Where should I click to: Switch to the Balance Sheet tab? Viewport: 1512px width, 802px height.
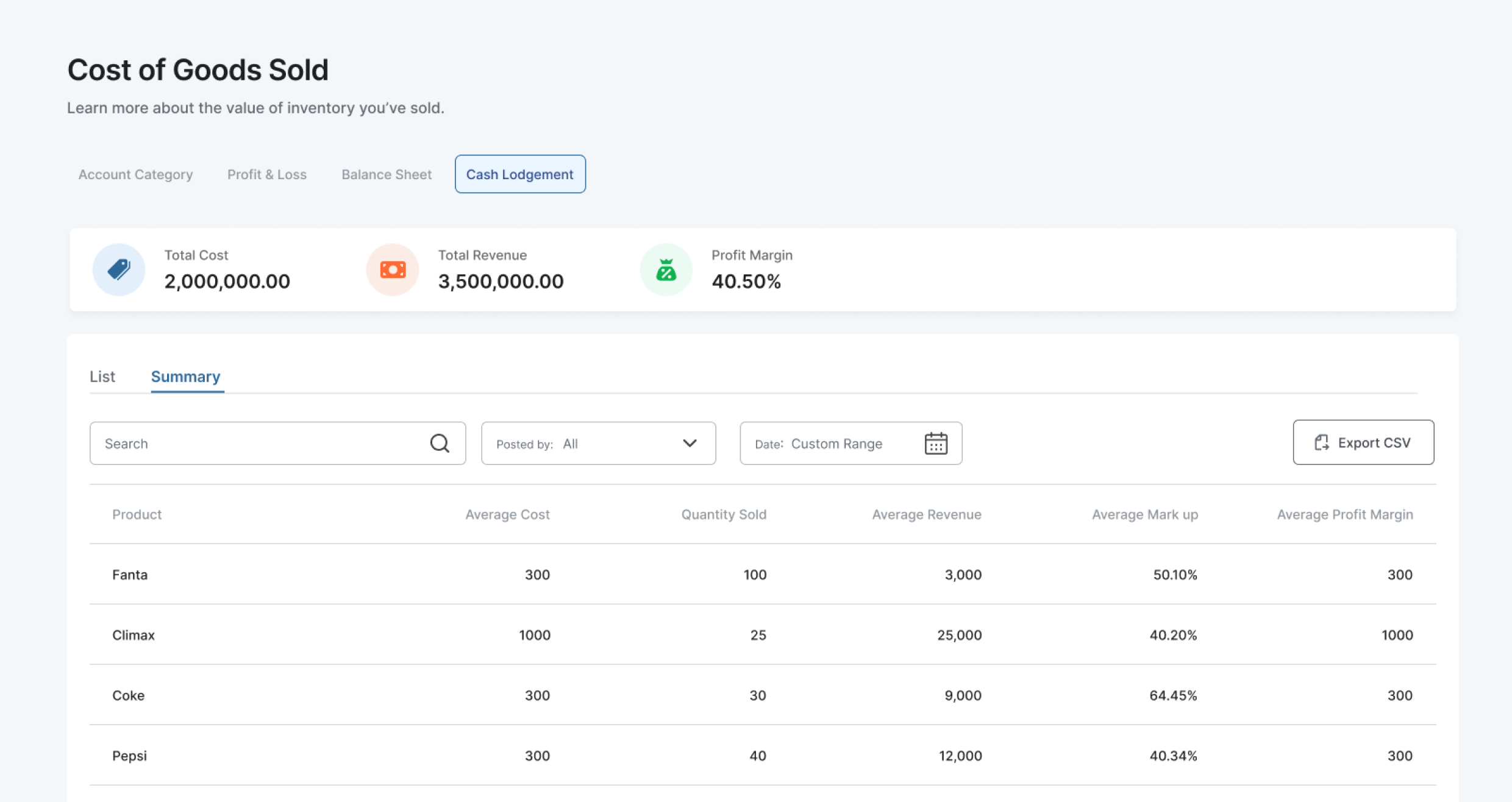coord(386,174)
